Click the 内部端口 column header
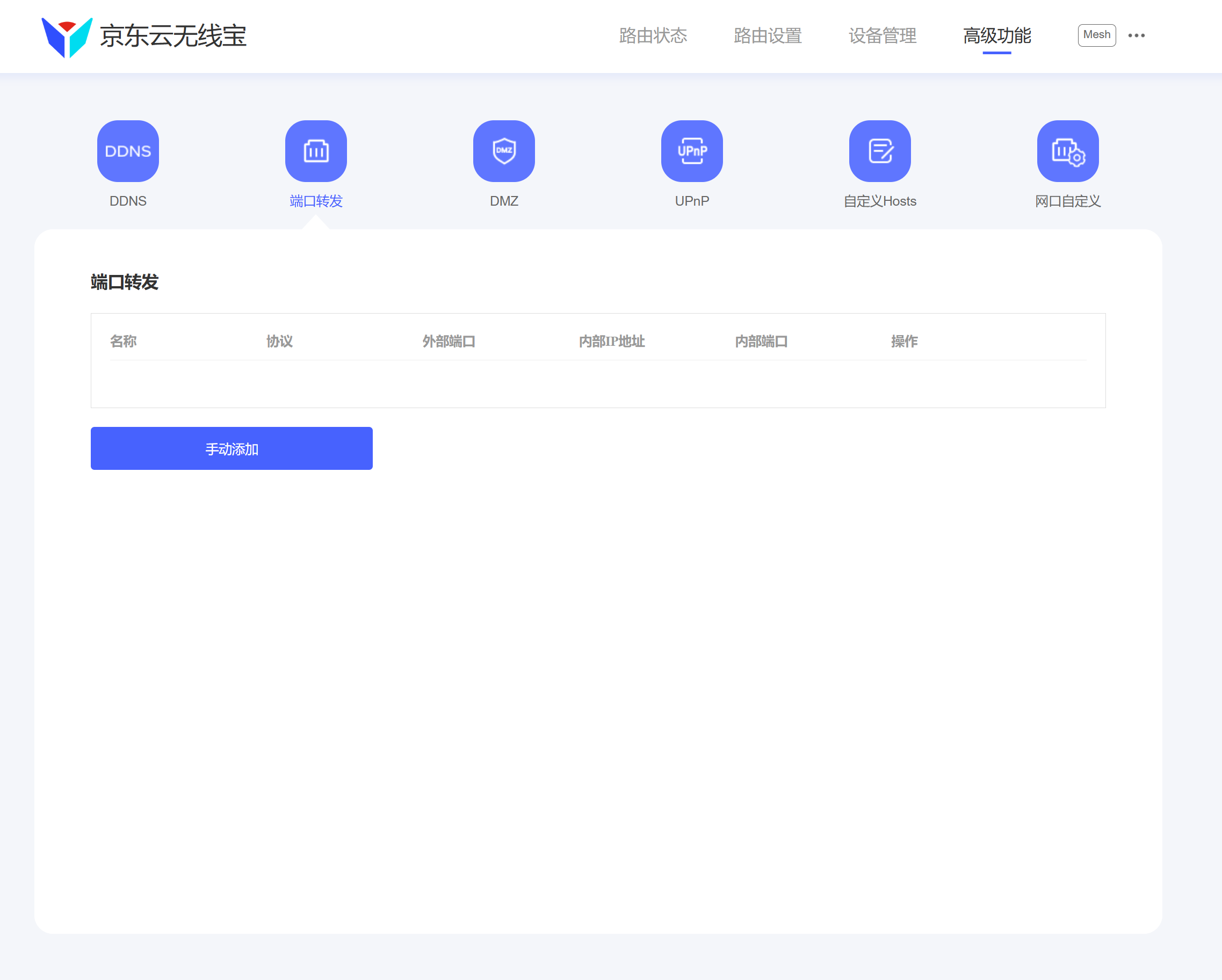 (761, 342)
